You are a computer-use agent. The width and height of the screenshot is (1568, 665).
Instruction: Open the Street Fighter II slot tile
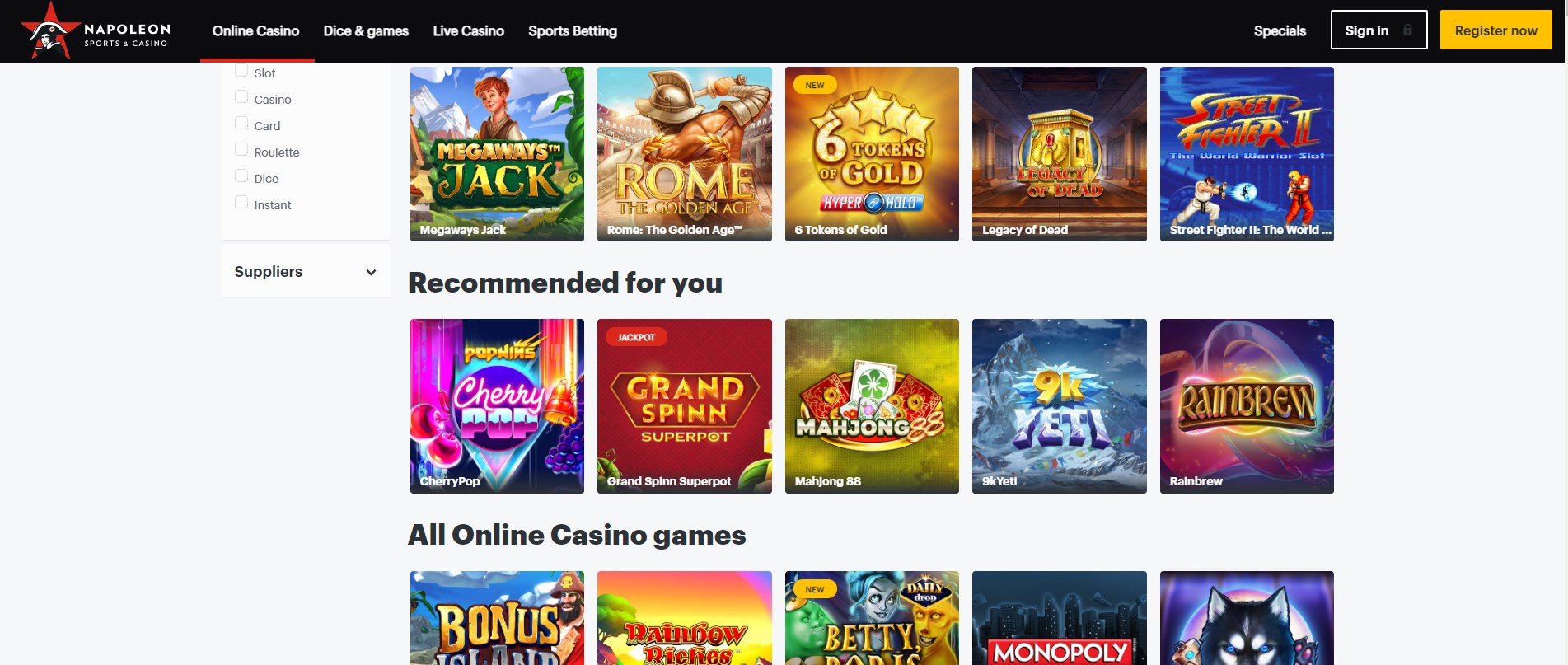tap(1247, 154)
